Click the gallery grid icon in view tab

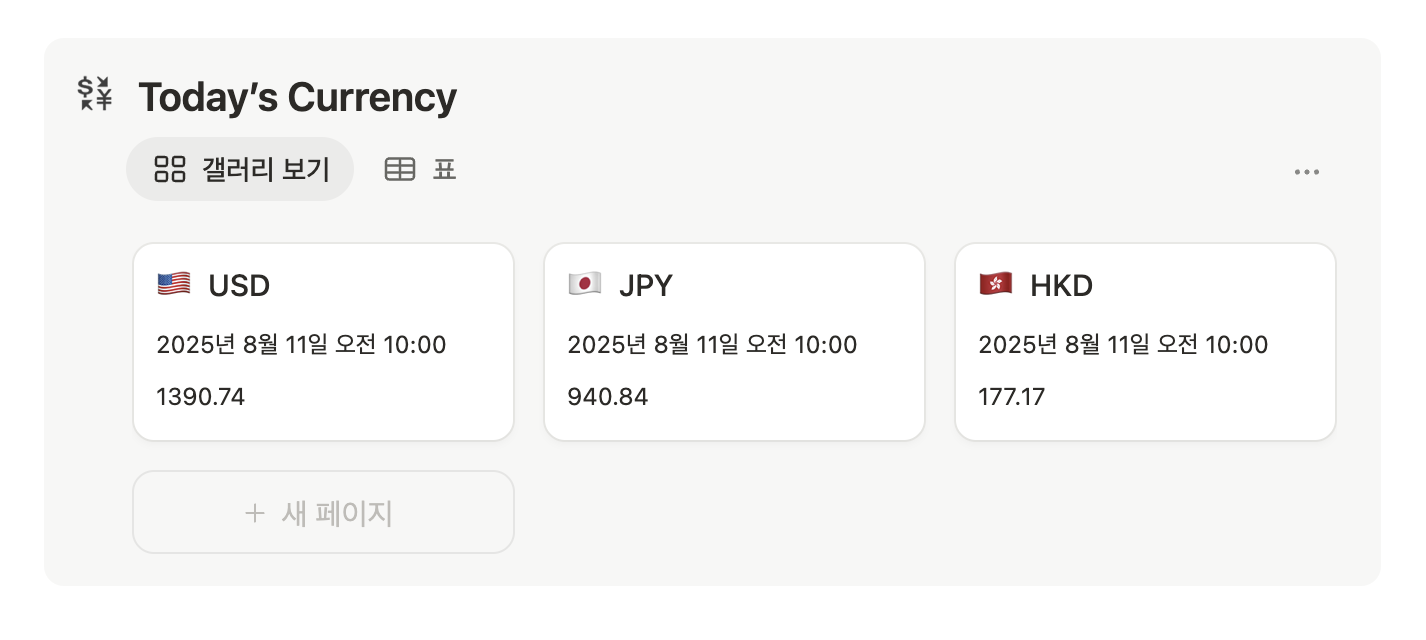coord(169,170)
